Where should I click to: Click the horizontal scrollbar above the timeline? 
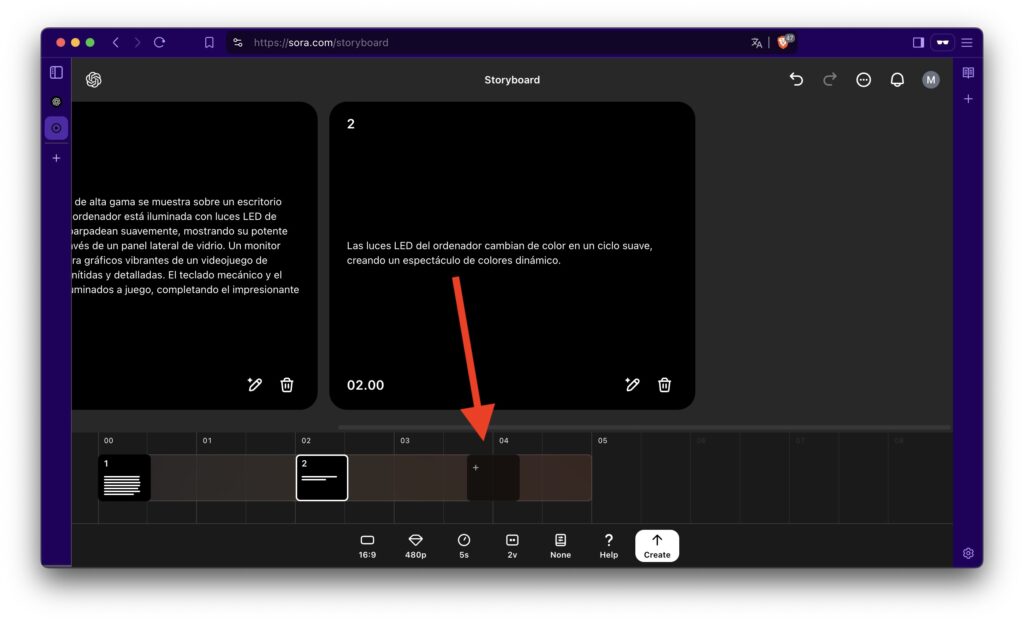point(644,427)
